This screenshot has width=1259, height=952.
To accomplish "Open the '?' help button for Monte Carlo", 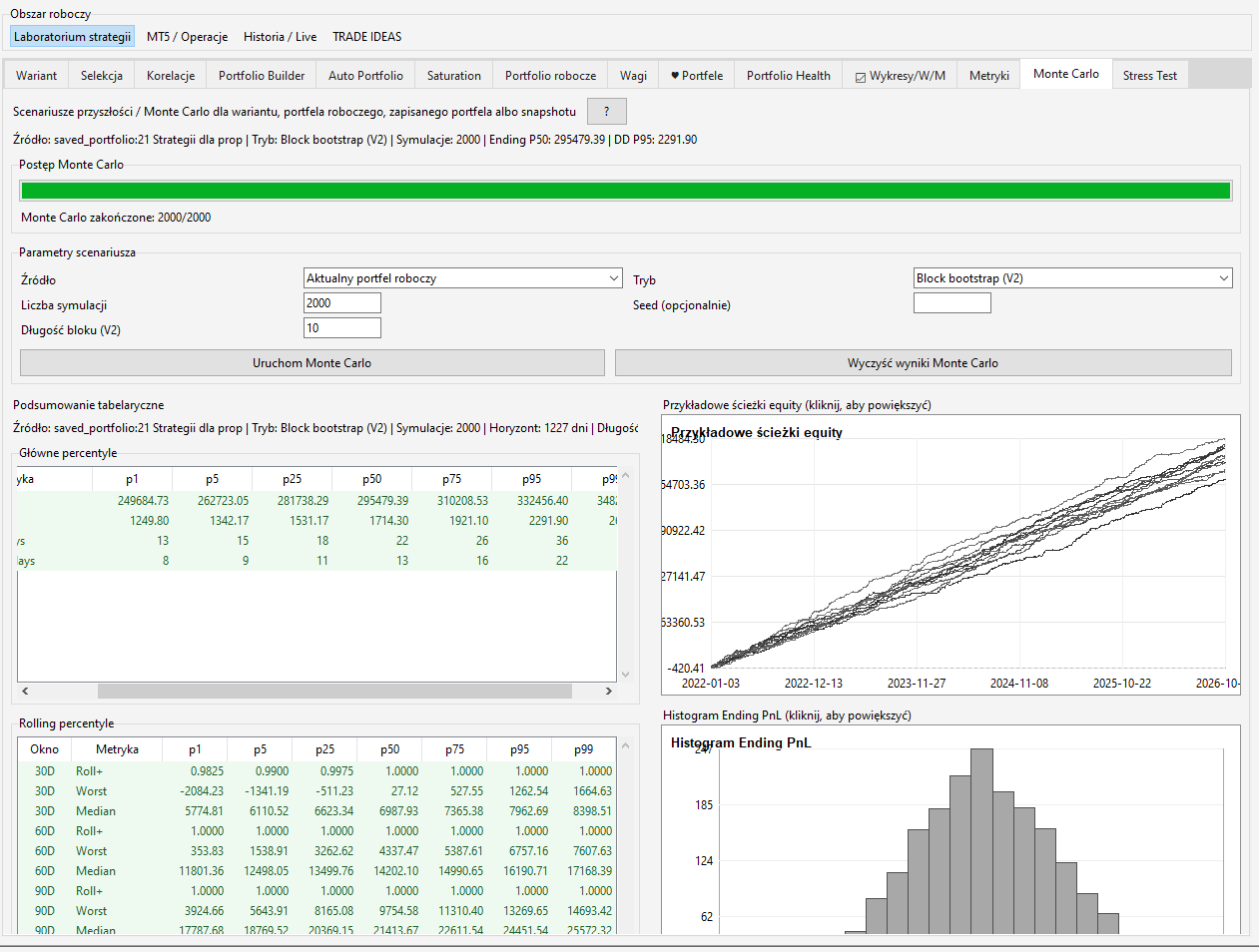I will tap(606, 112).
